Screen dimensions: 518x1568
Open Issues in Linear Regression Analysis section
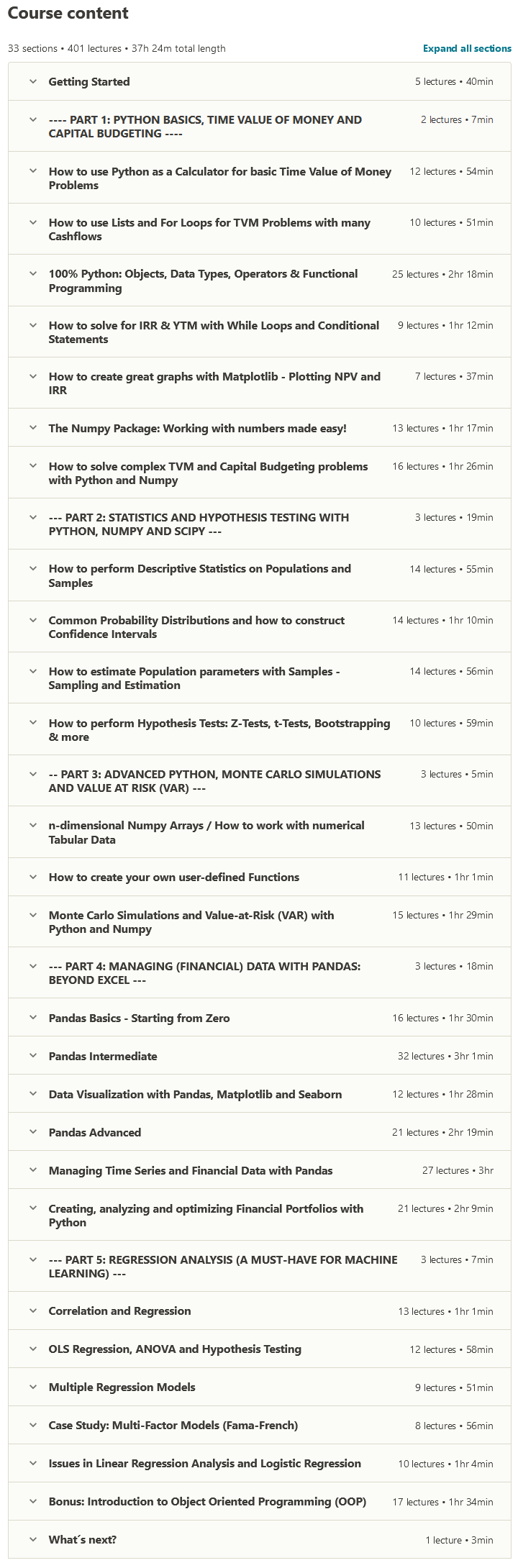point(204,1463)
